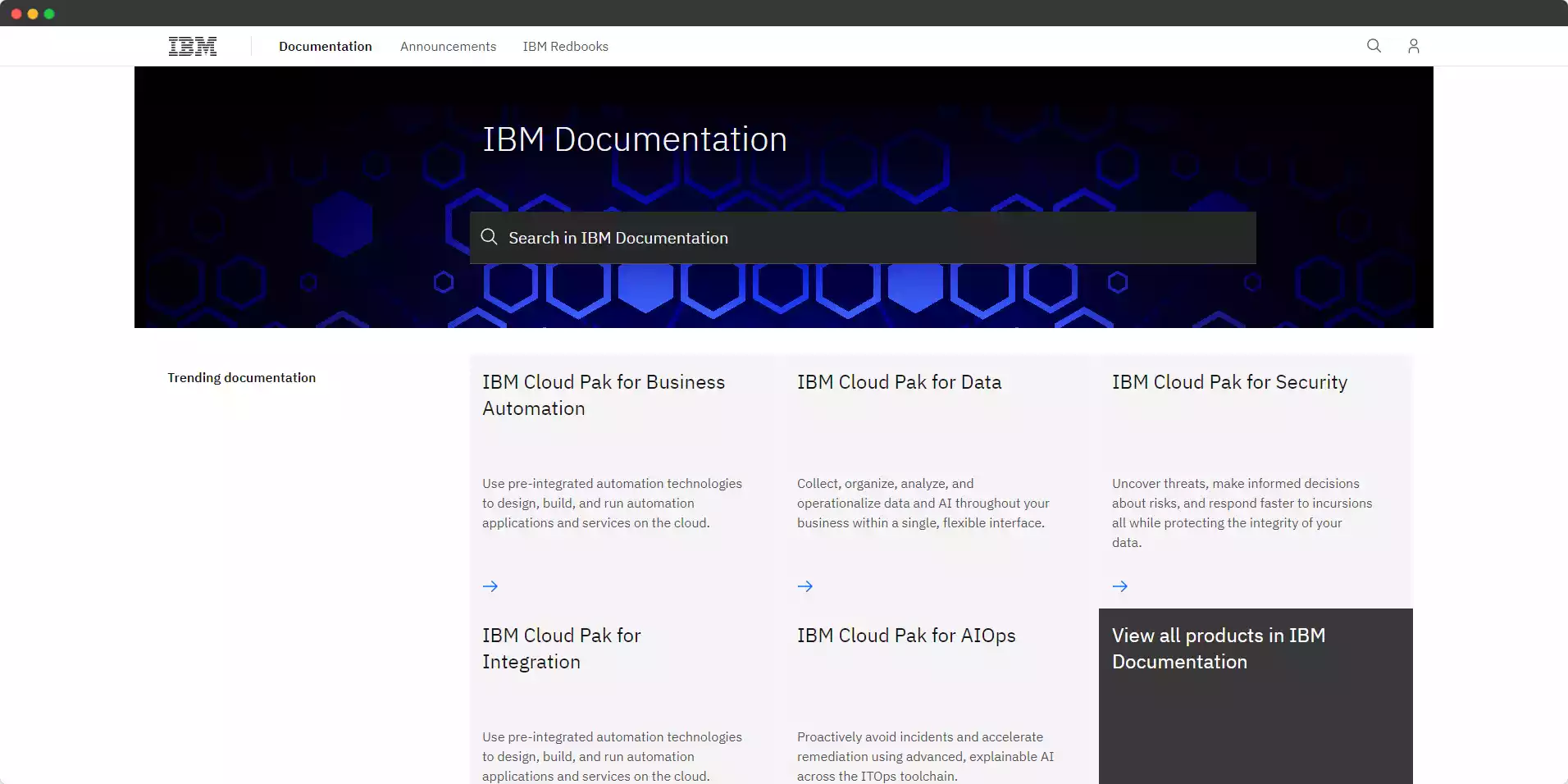Open the Announcements tab
Image resolution: width=1568 pixels, height=784 pixels.
tap(448, 46)
